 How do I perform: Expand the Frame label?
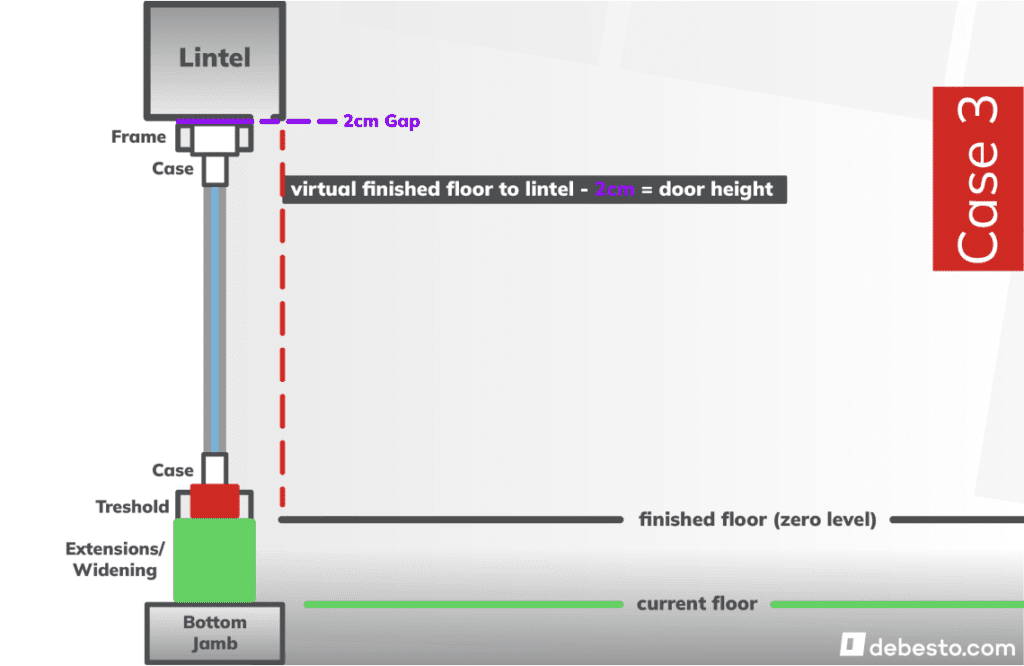click(138, 136)
